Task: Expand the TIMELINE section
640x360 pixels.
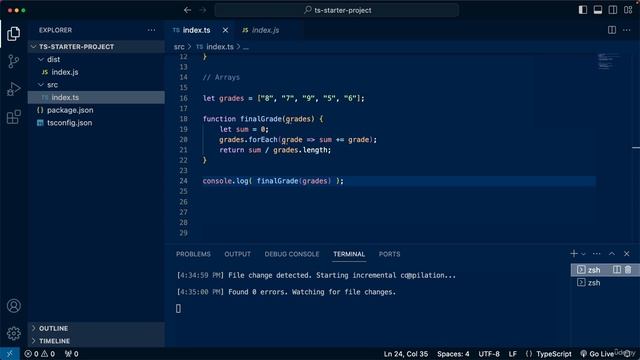Action: point(96,341)
